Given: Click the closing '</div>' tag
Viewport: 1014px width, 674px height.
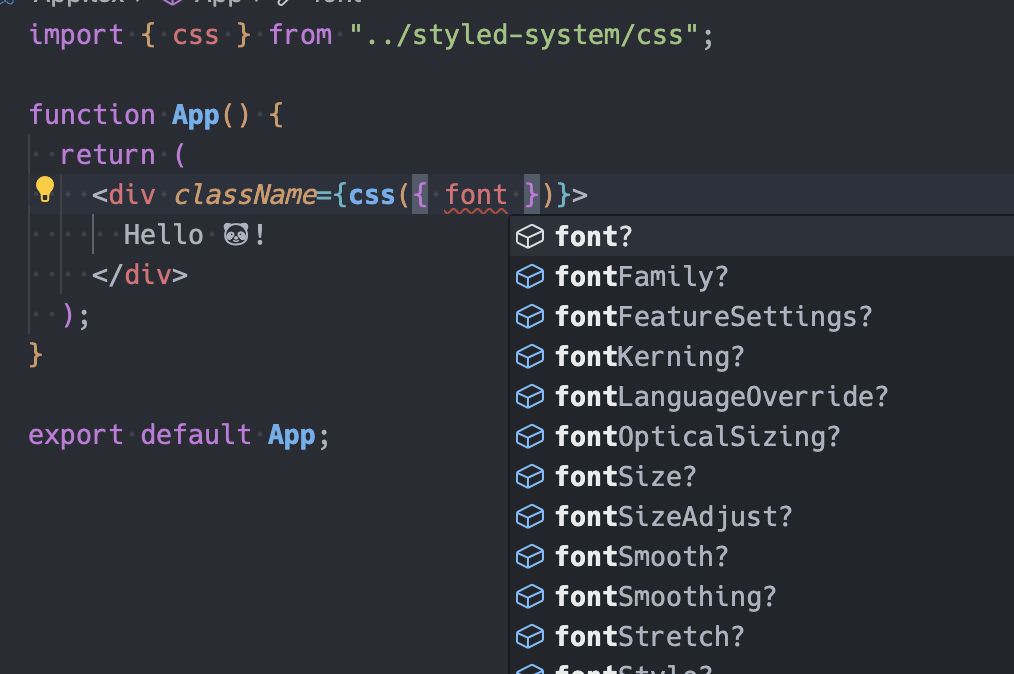Looking at the screenshot, I should [x=140, y=275].
